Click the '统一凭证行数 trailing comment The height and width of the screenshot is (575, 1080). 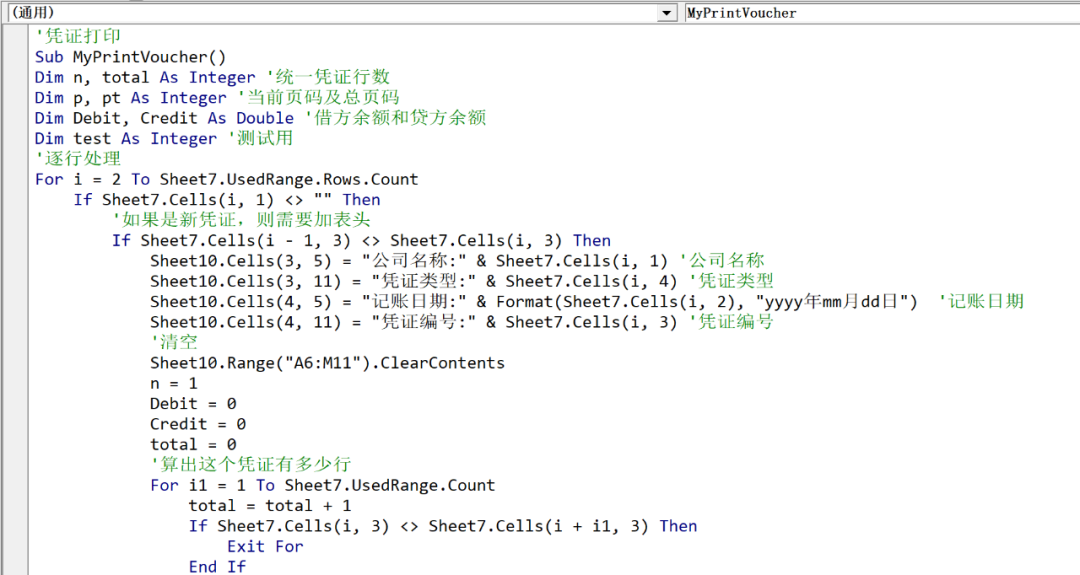click(x=328, y=77)
